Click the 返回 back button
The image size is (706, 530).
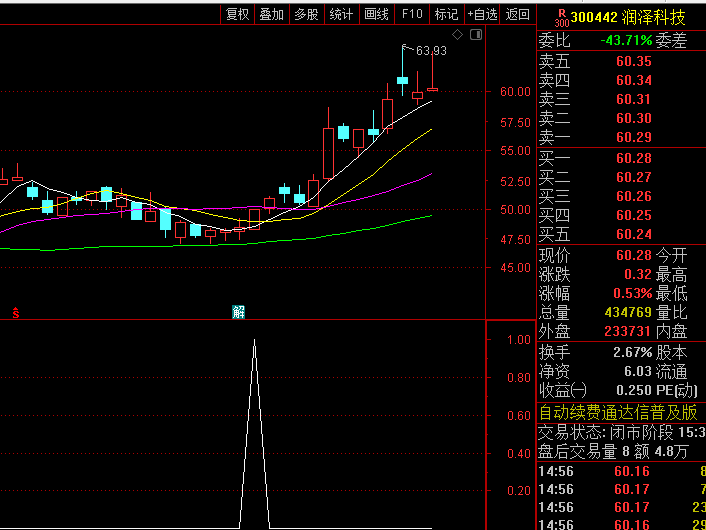click(517, 14)
